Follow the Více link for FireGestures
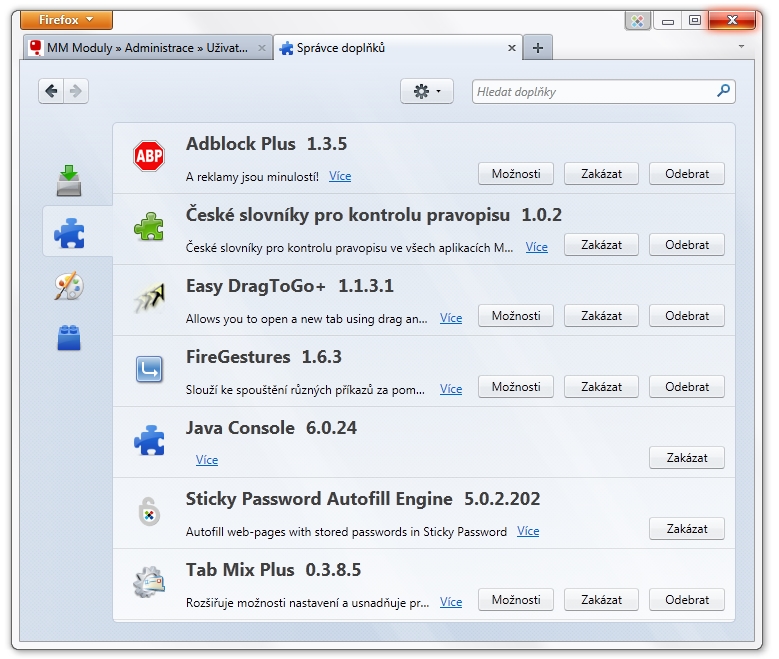 (451, 390)
